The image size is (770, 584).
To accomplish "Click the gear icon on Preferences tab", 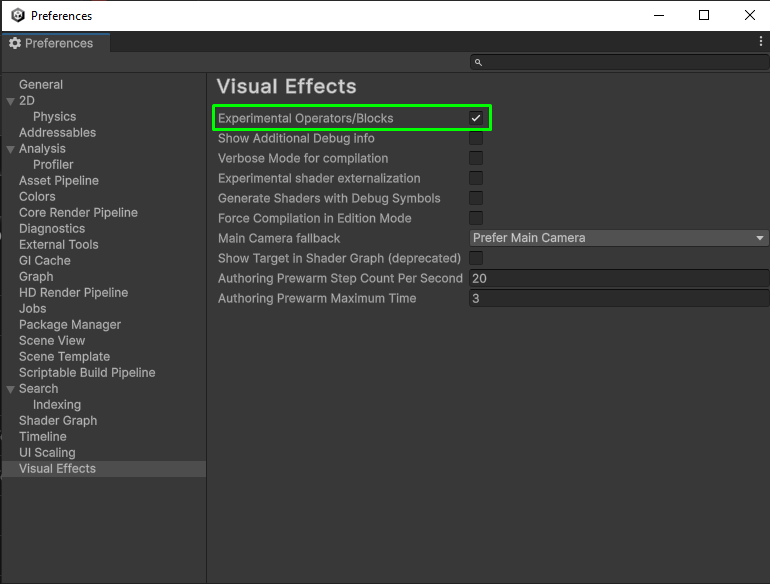I will coord(15,43).
